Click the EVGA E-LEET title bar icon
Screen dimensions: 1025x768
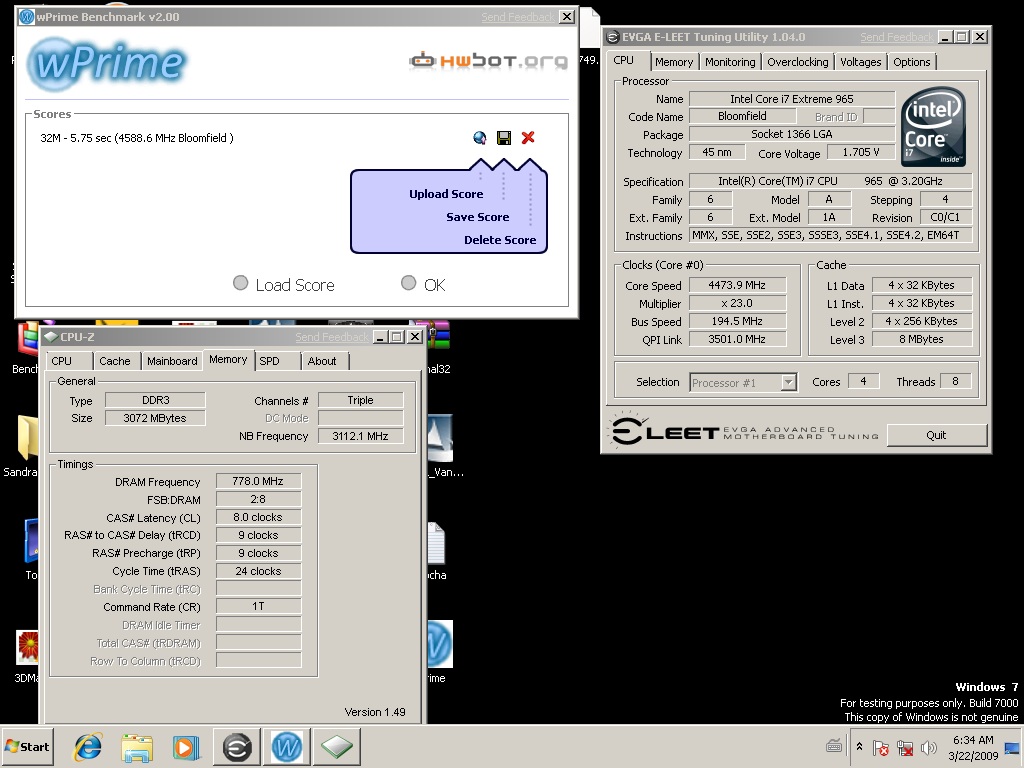point(613,37)
